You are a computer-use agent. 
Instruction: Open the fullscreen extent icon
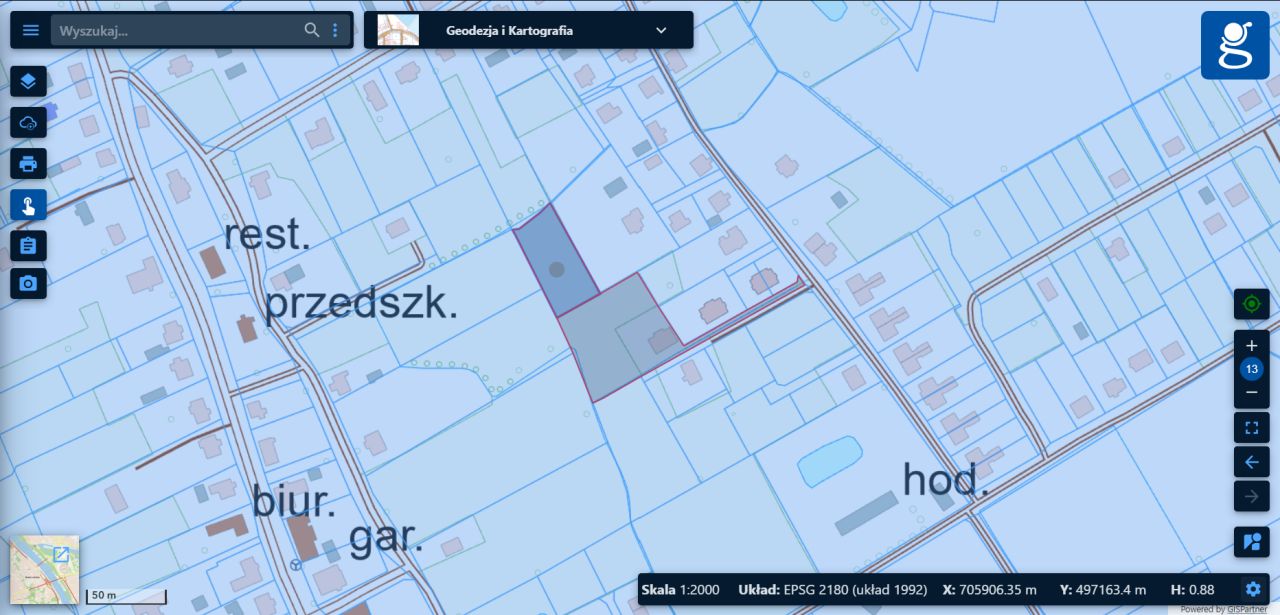pos(1251,427)
